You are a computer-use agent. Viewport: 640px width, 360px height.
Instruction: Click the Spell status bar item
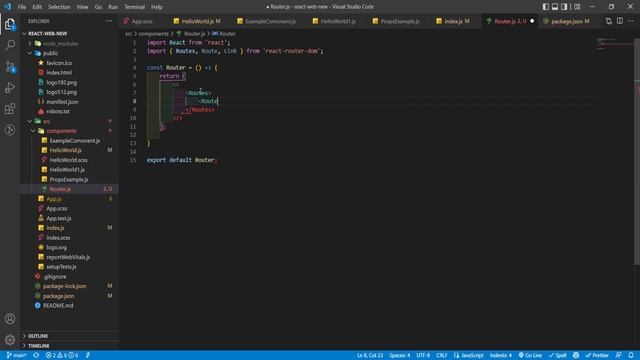click(557, 355)
